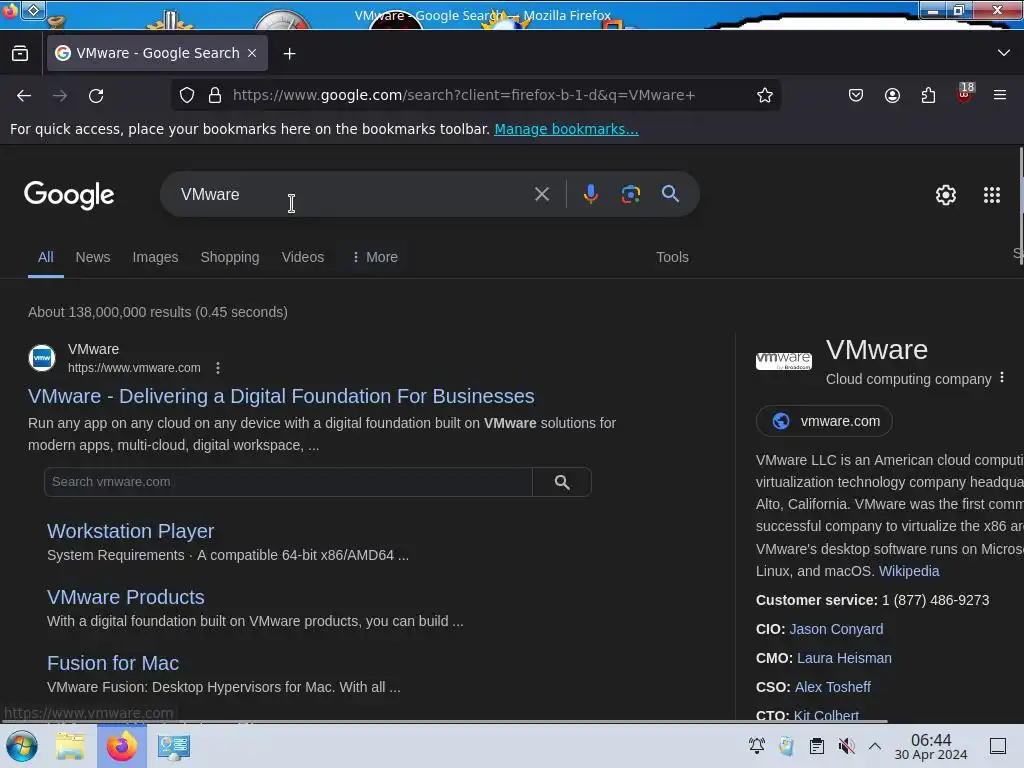Click the VMware logo thumbnail in knowledge panel
Screen dimensions: 1024x768
784,361
